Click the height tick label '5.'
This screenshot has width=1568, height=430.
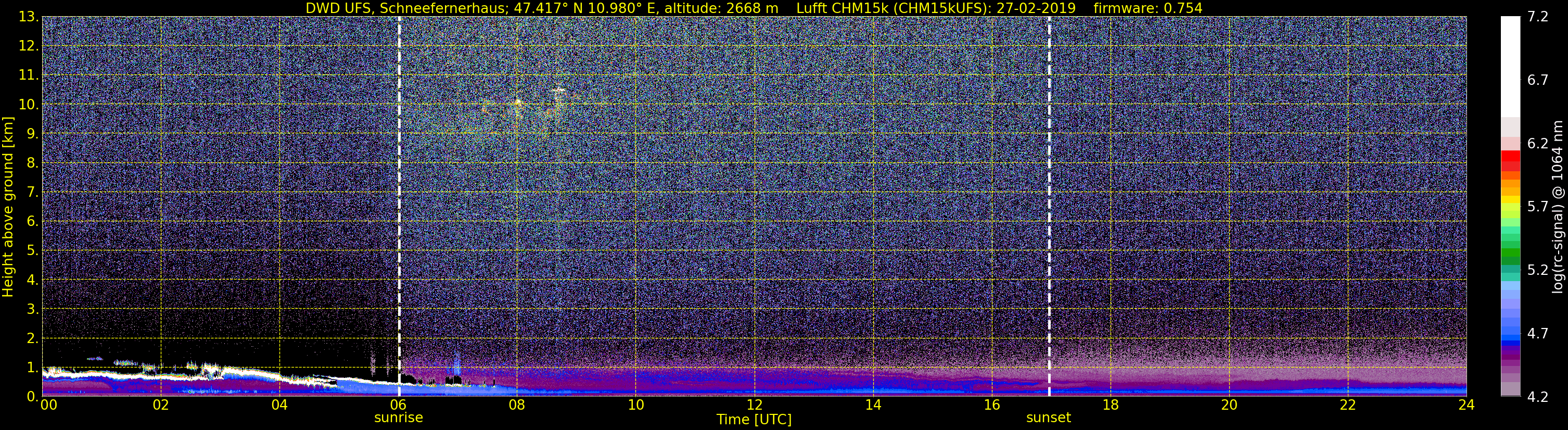(x=32, y=250)
